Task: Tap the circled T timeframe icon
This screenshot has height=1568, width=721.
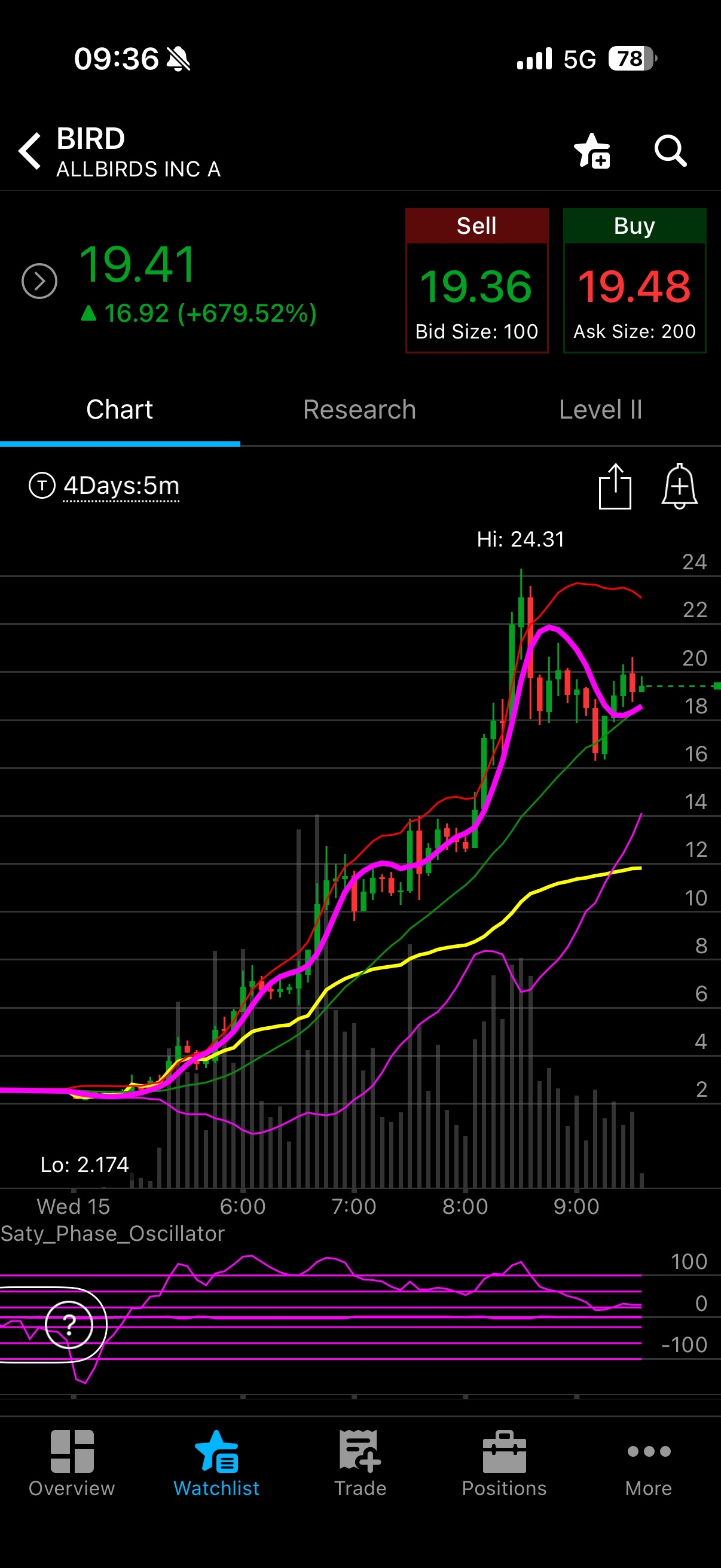Action: click(42, 486)
